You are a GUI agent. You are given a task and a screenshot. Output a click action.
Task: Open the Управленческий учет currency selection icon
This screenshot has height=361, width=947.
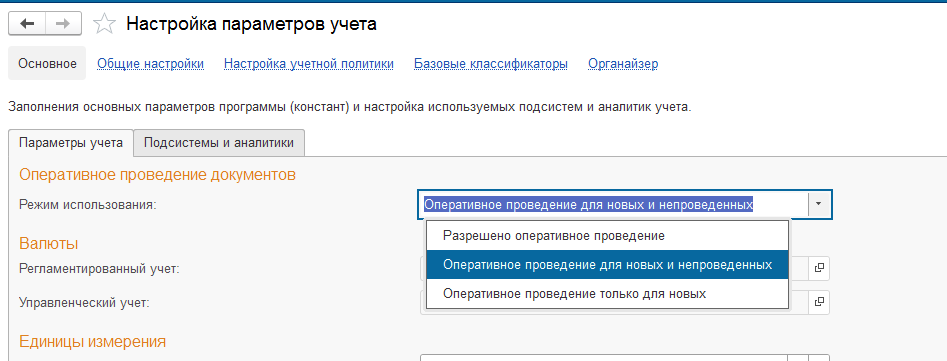pos(819,302)
